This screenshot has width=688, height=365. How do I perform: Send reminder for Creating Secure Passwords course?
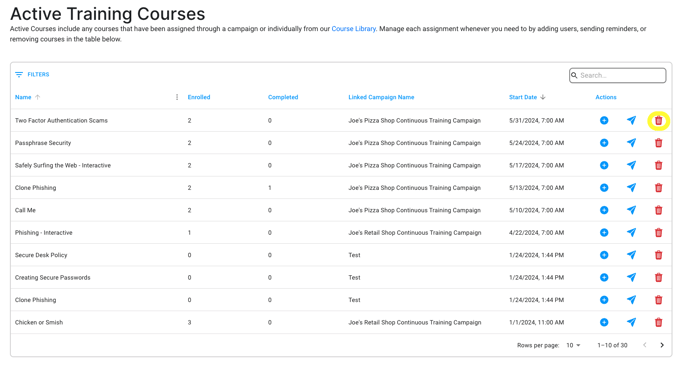pyautogui.click(x=631, y=277)
